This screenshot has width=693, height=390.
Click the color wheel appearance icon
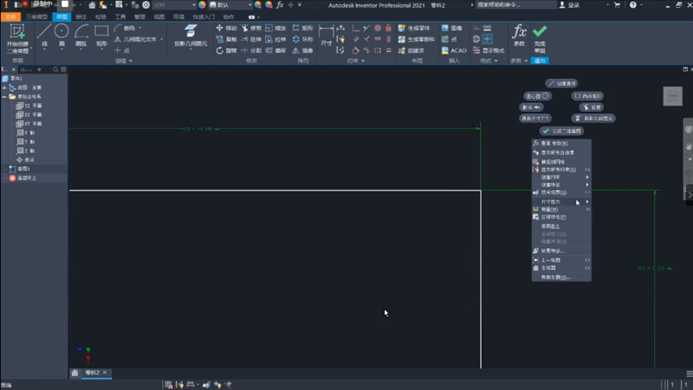coord(202,5)
